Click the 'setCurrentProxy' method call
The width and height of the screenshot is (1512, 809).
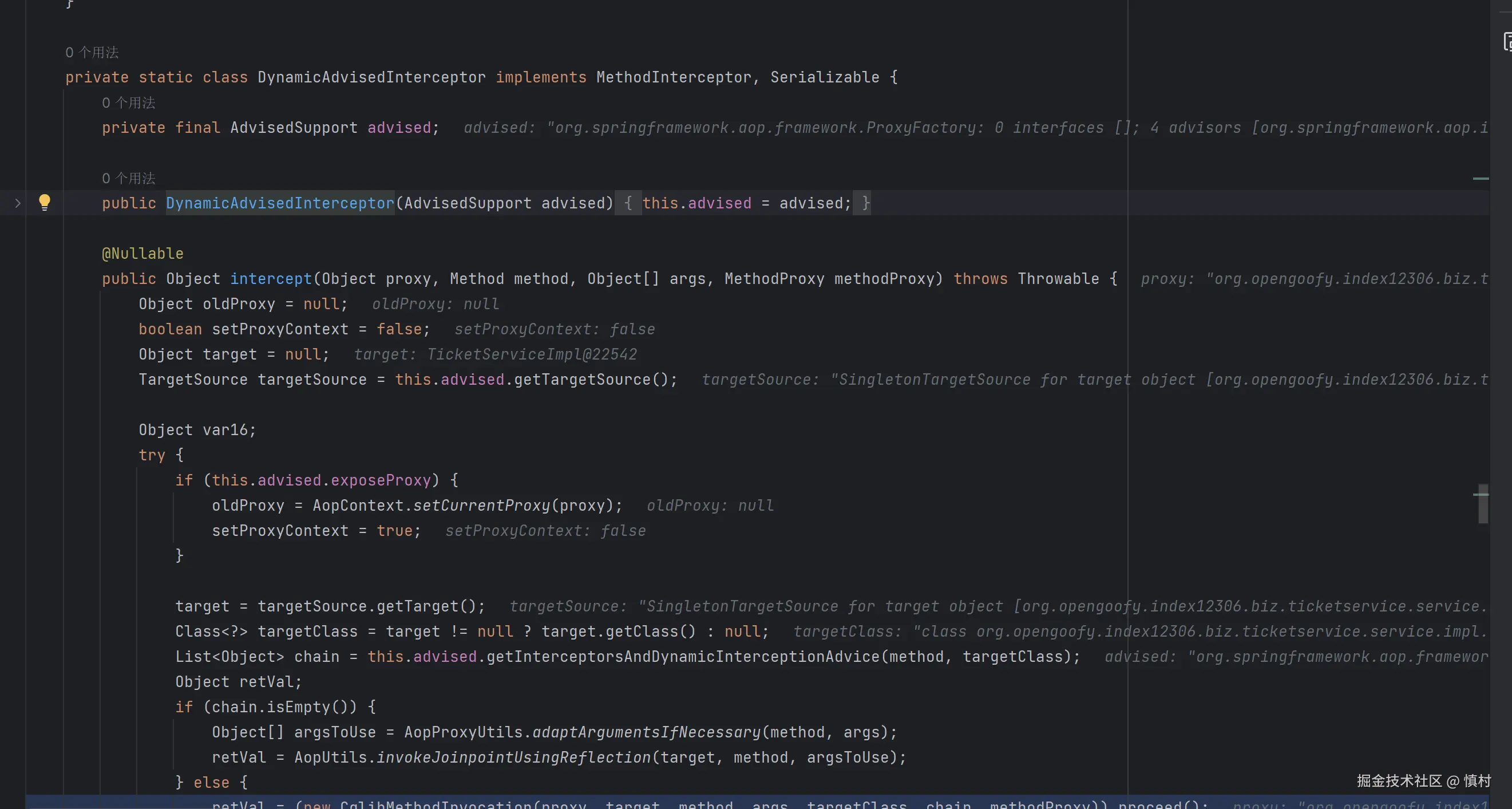coord(481,506)
